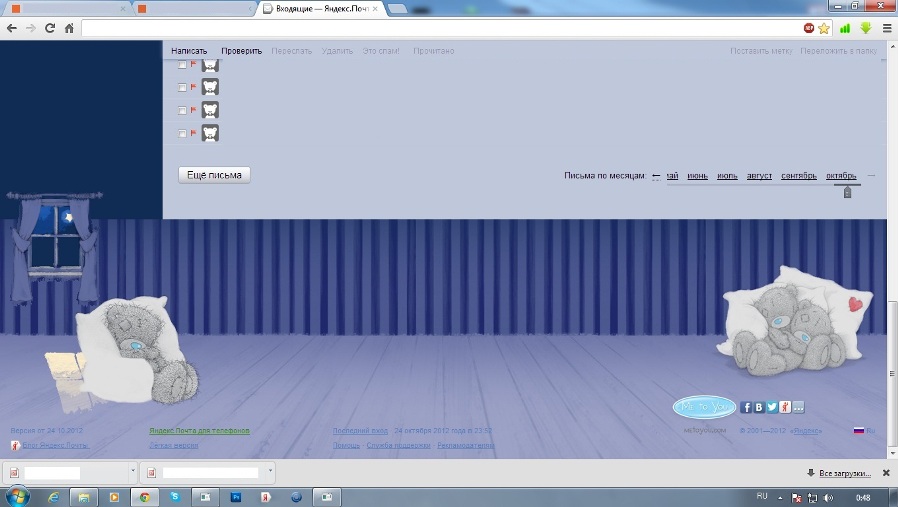This screenshot has width=898, height=507.
Task: Click the Это спам! toolbar item
Action: tap(381, 51)
